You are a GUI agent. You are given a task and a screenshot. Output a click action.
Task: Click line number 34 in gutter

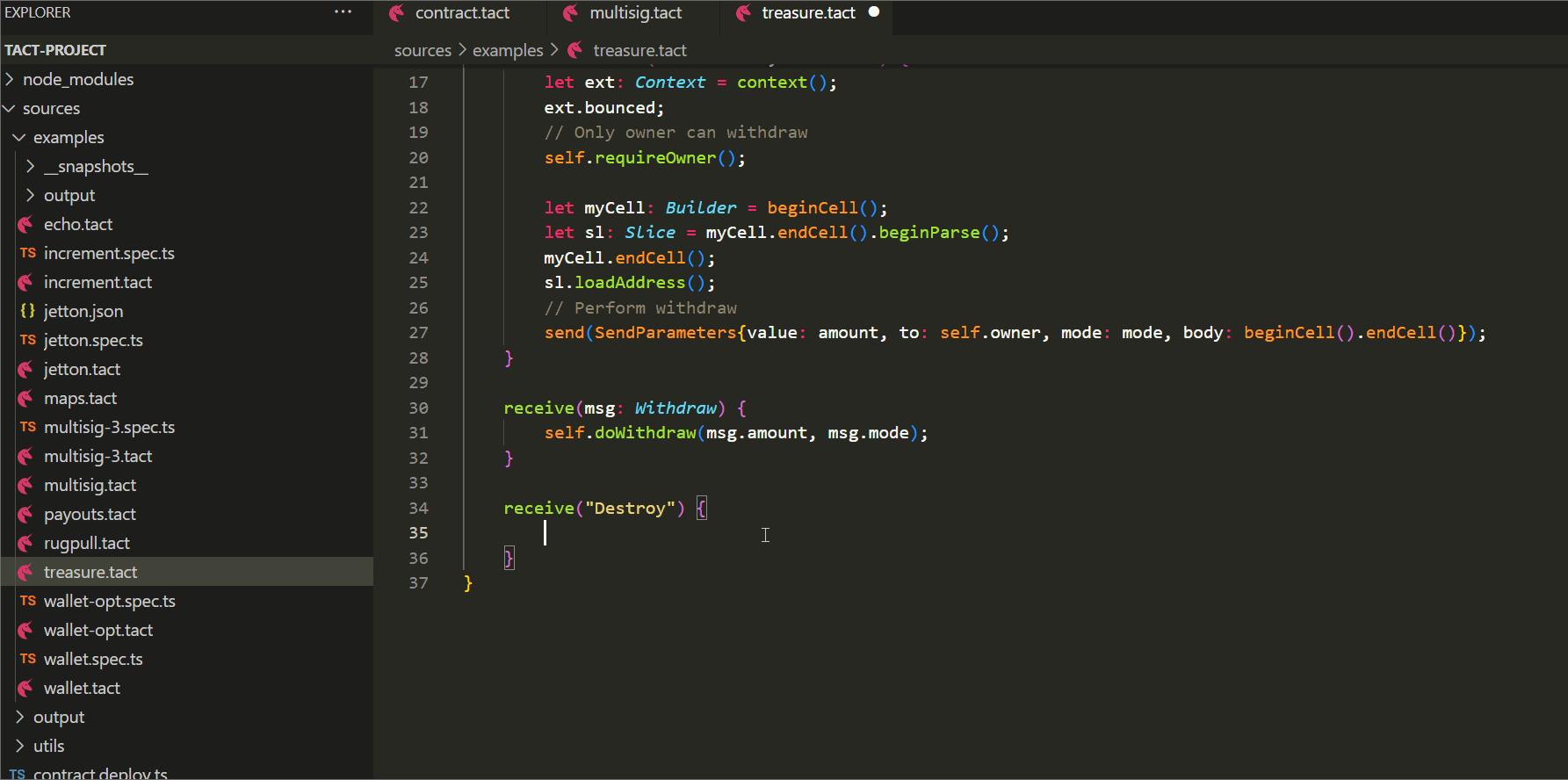point(418,508)
